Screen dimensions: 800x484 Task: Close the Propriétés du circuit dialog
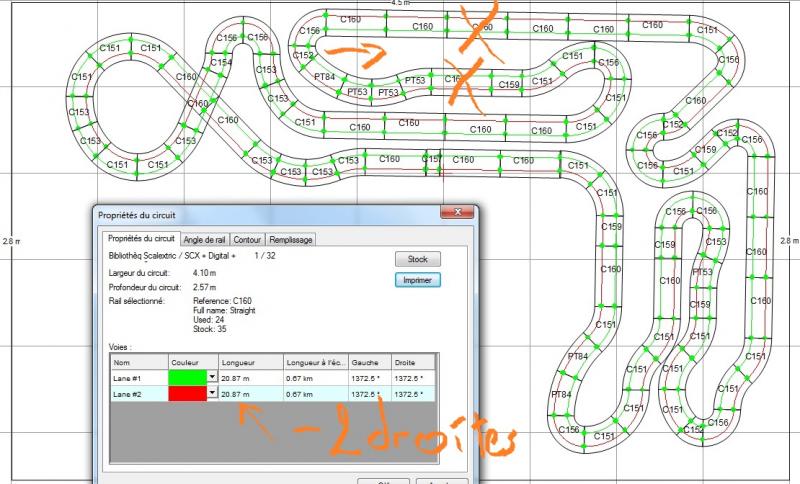[x=459, y=213]
